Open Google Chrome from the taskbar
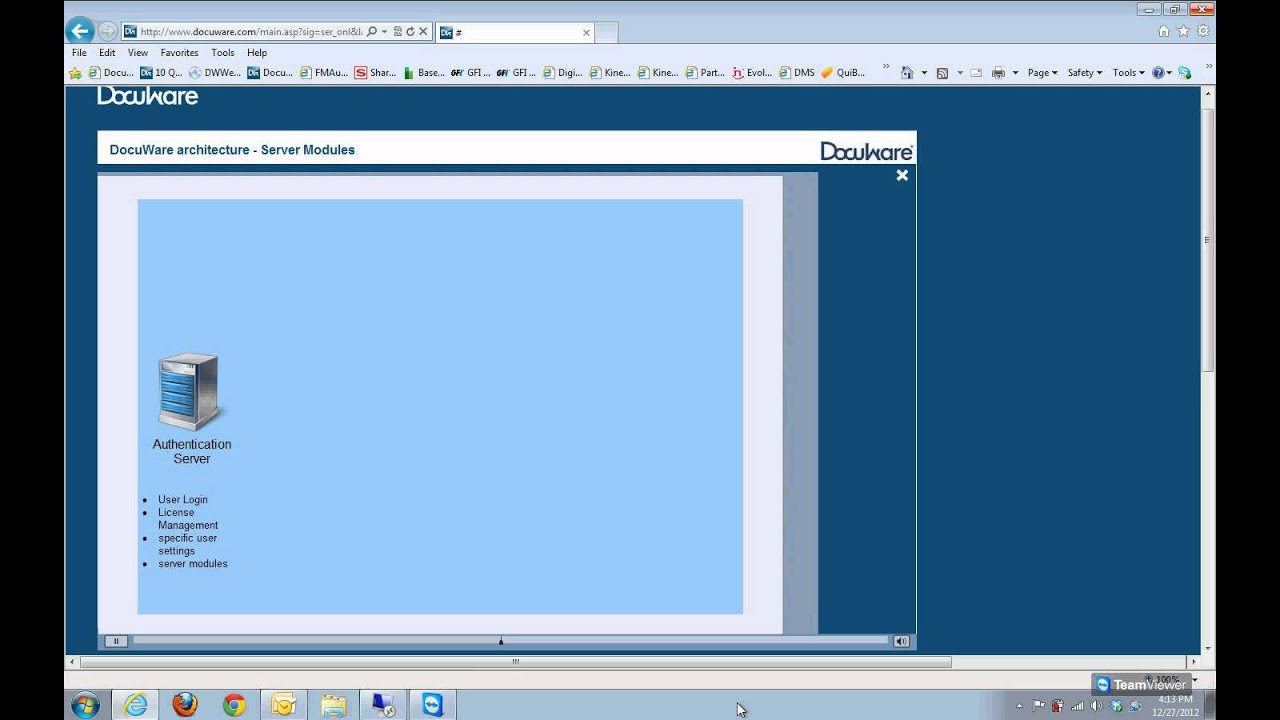The width and height of the screenshot is (1280, 720). pyautogui.click(x=234, y=705)
